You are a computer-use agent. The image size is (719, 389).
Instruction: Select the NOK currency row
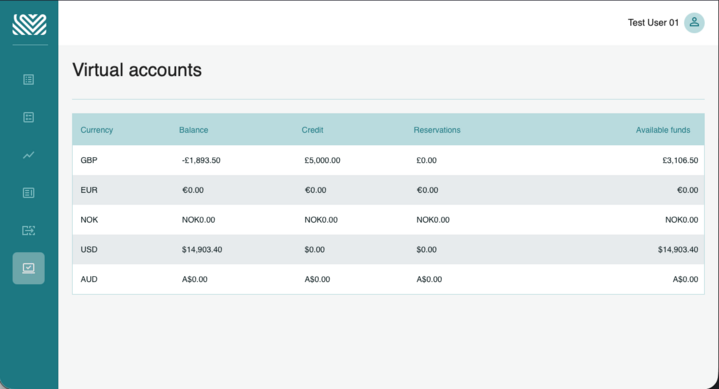click(388, 220)
